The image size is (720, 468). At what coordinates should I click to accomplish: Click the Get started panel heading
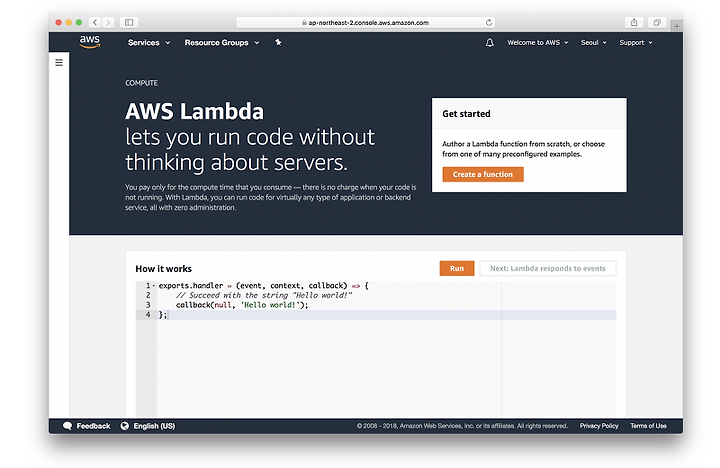pyautogui.click(x=466, y=114)
